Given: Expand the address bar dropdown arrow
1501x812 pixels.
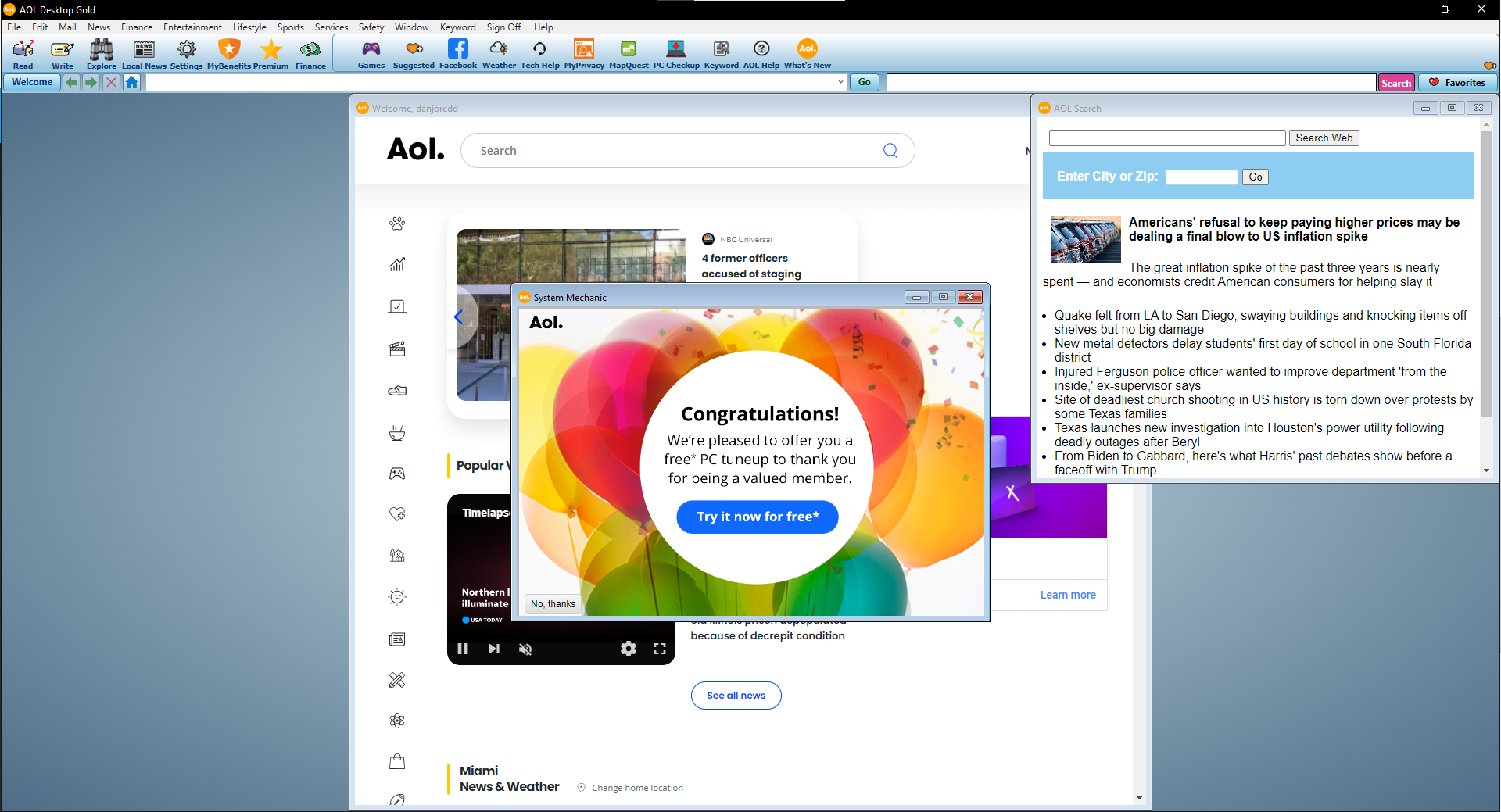Looking at the screenshot, I should tap(840, 82).
